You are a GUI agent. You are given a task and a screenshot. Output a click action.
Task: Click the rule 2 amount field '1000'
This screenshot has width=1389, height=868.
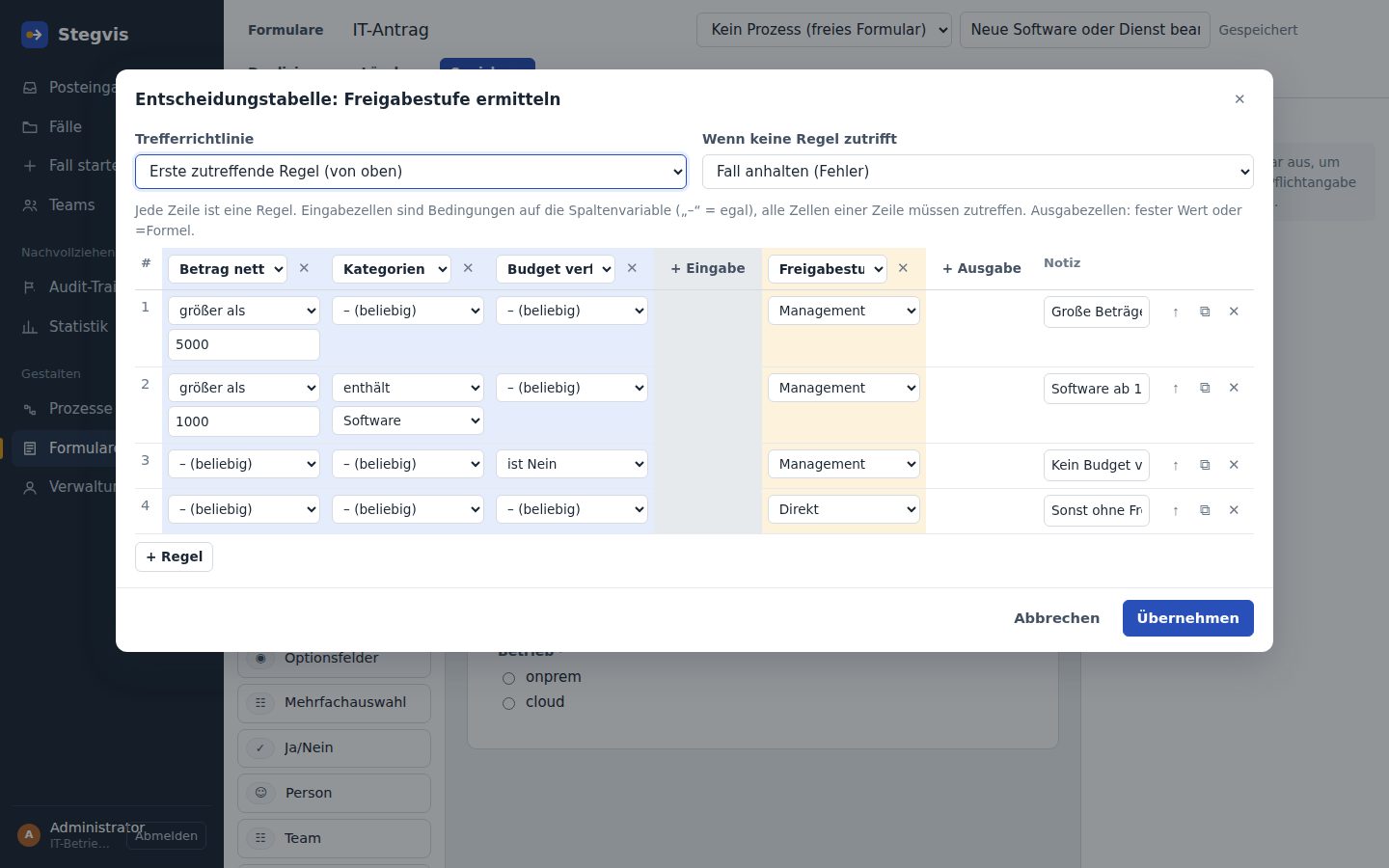click(x=244, y=421)
